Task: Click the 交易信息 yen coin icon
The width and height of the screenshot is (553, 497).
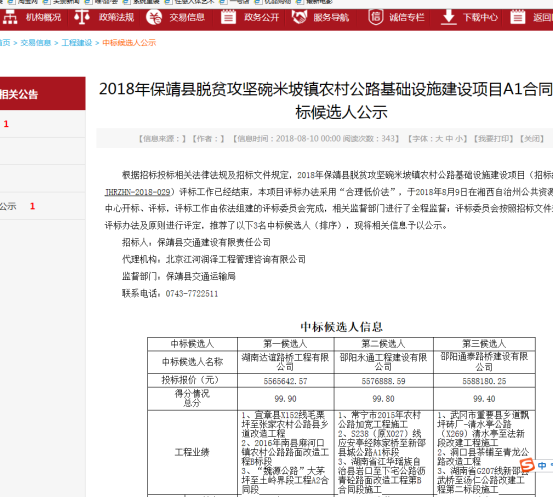Action: (x=154, y=17)
